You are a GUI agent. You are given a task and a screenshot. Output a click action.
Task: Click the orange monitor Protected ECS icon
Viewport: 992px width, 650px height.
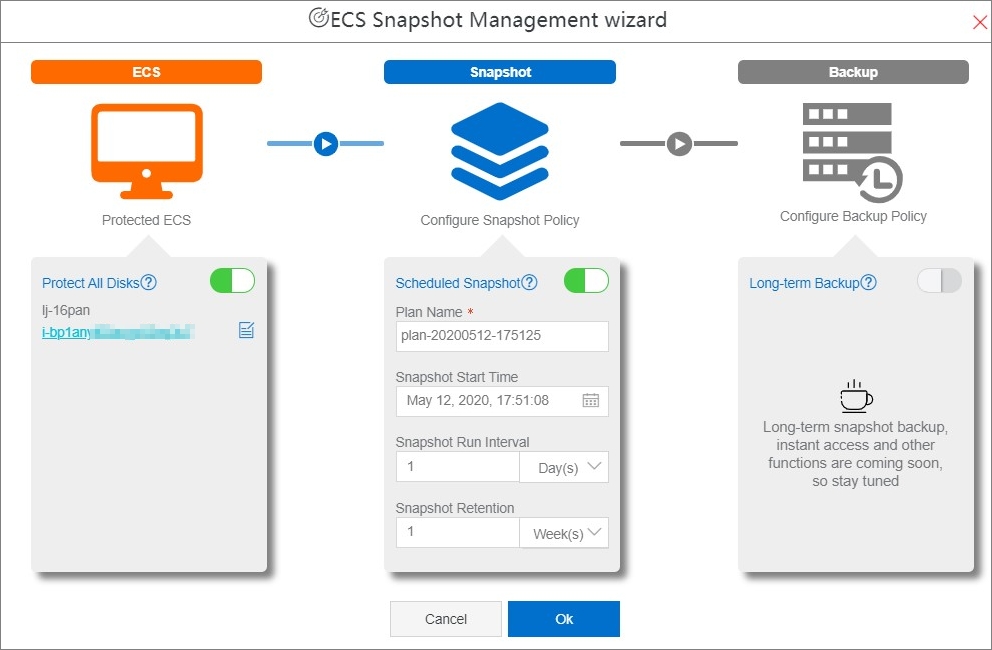(x=147, y=151)
